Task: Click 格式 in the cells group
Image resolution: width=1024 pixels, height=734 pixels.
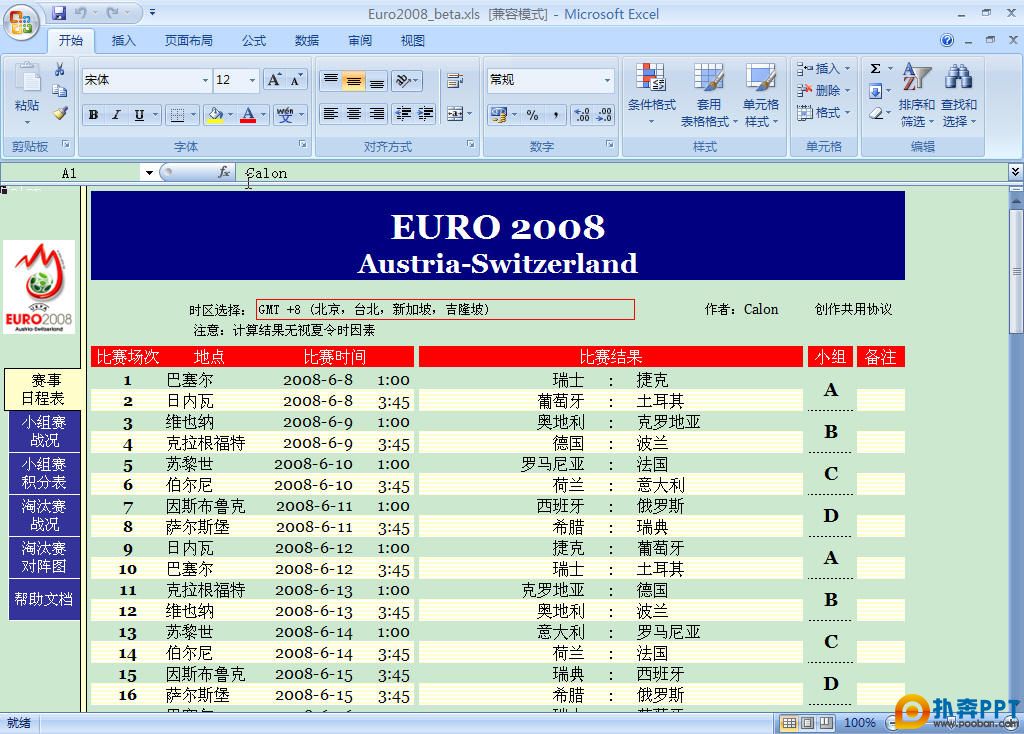Action: click(x=823, y=112)
